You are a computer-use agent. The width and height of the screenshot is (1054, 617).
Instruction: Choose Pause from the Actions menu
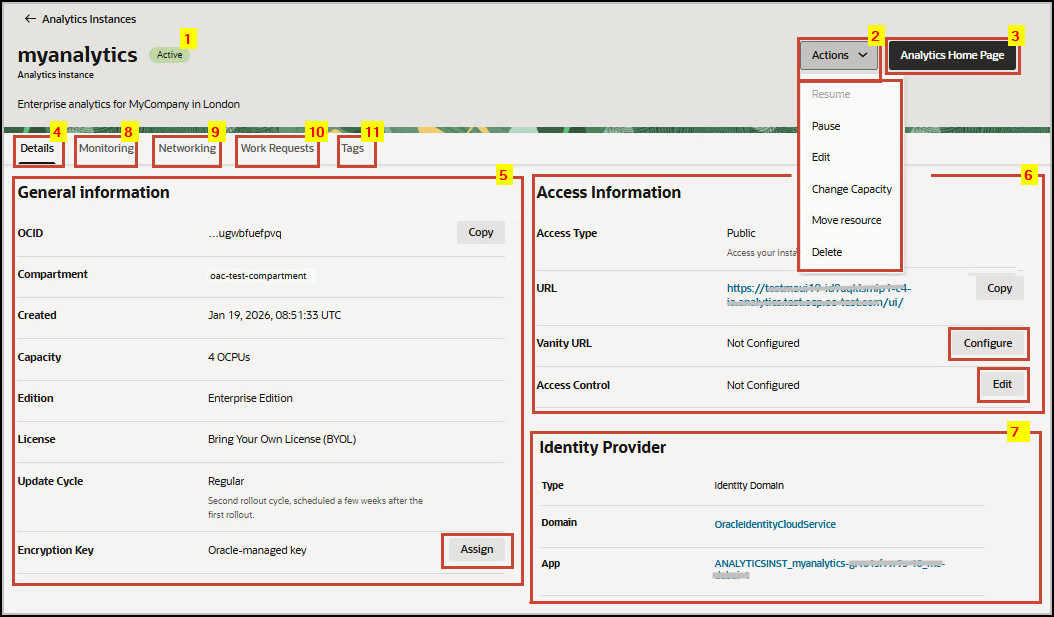point(825,126)
